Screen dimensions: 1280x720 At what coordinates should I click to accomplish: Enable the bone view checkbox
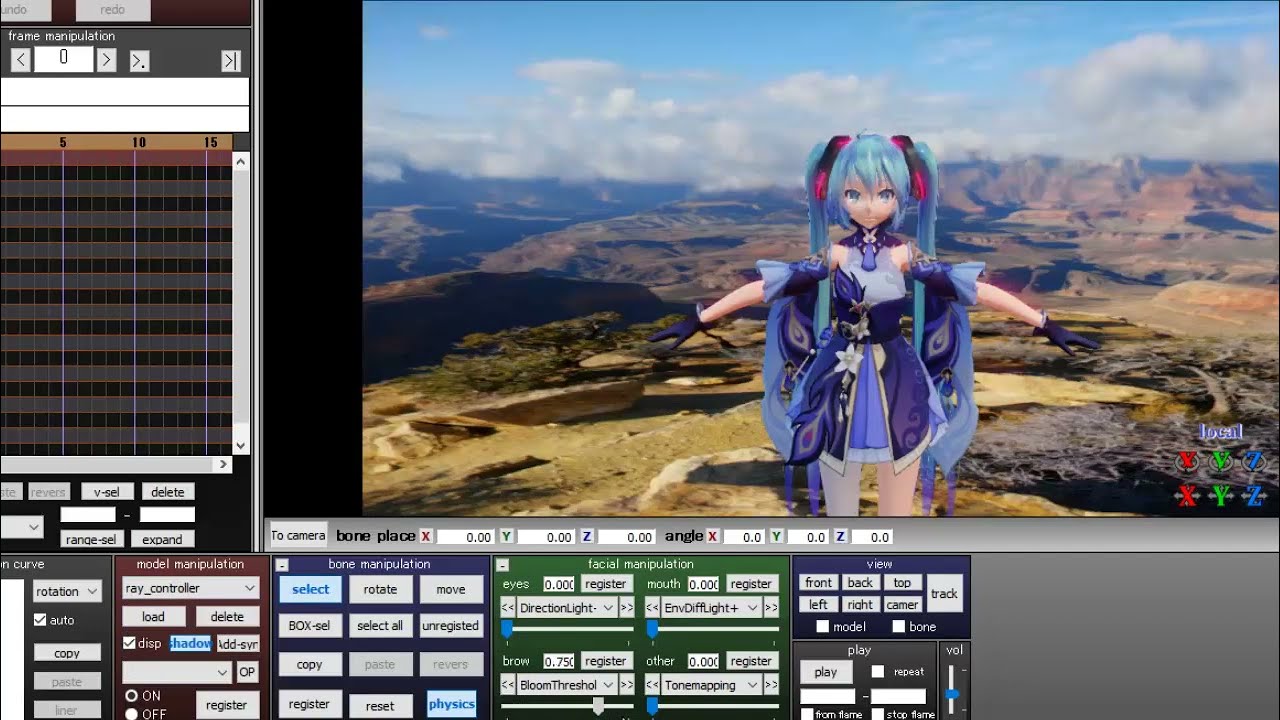click(898, 627)
